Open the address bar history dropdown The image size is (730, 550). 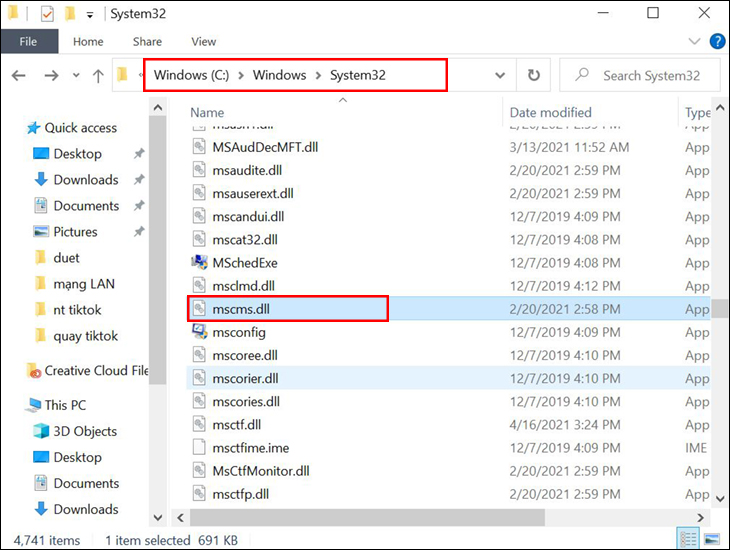500,75
